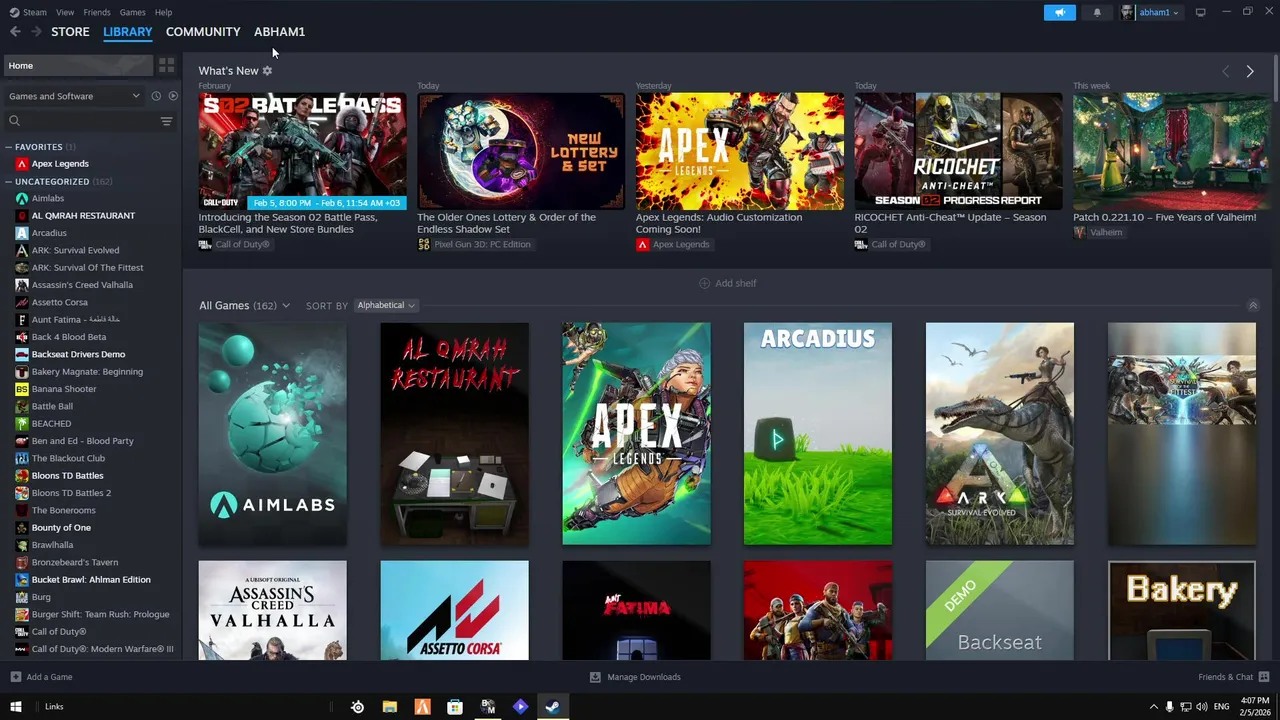Select Arcadius in the sidebar list
The image size is (1280, 720).
(x=49, y=233)
